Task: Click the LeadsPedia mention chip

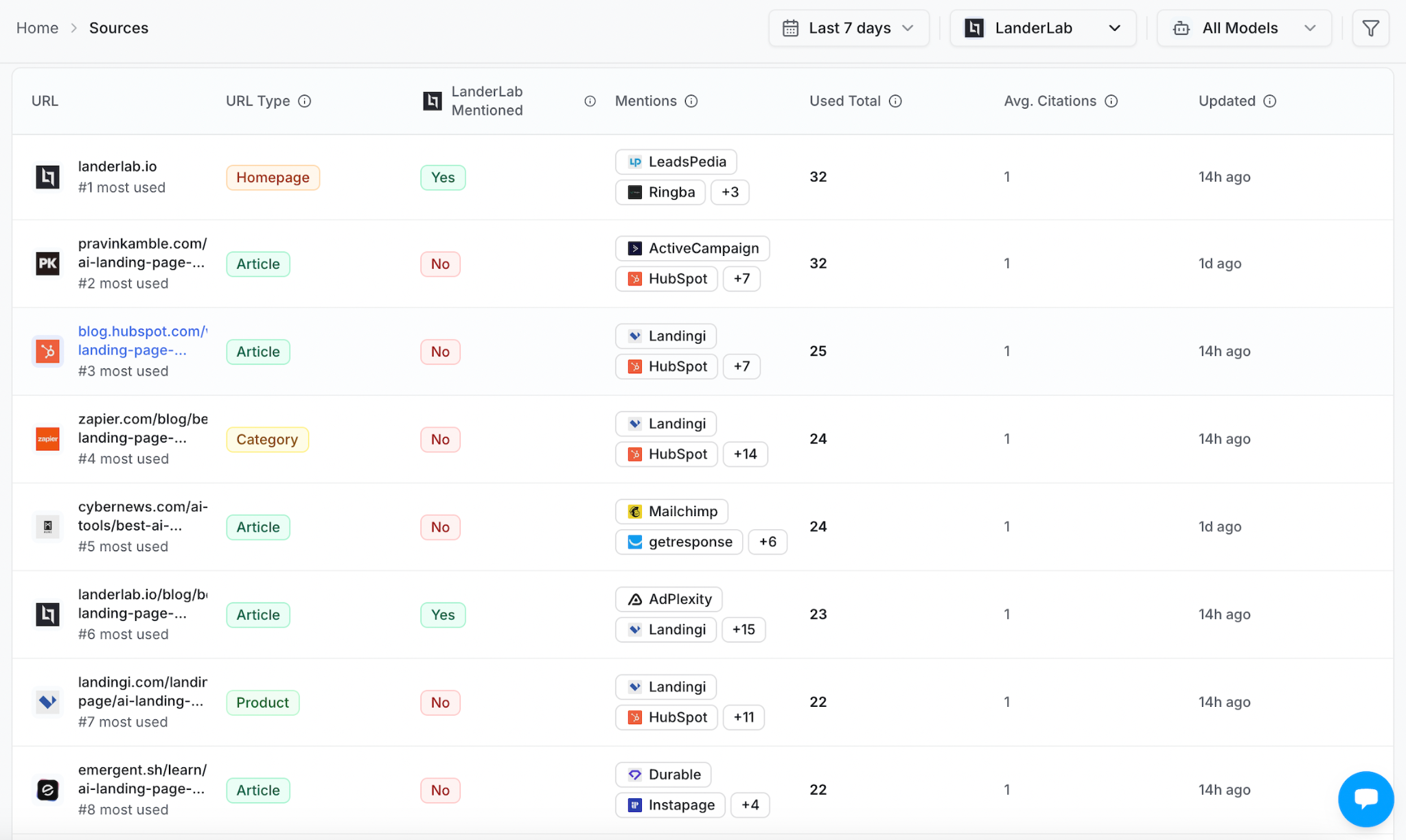Action: coord(676,162)
